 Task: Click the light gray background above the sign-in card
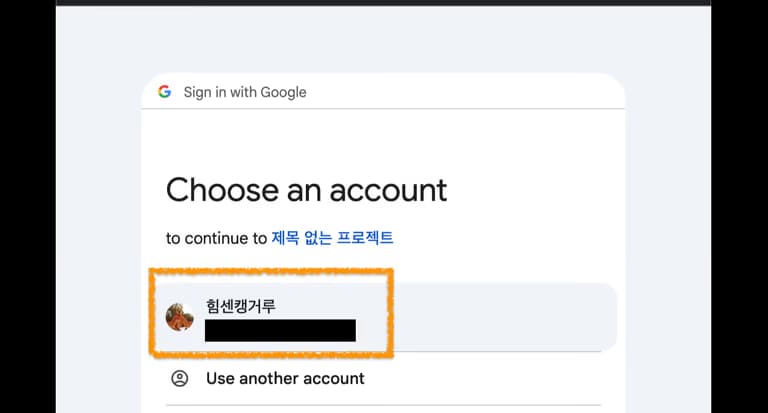pyautogui.click(x=384, y=40)
